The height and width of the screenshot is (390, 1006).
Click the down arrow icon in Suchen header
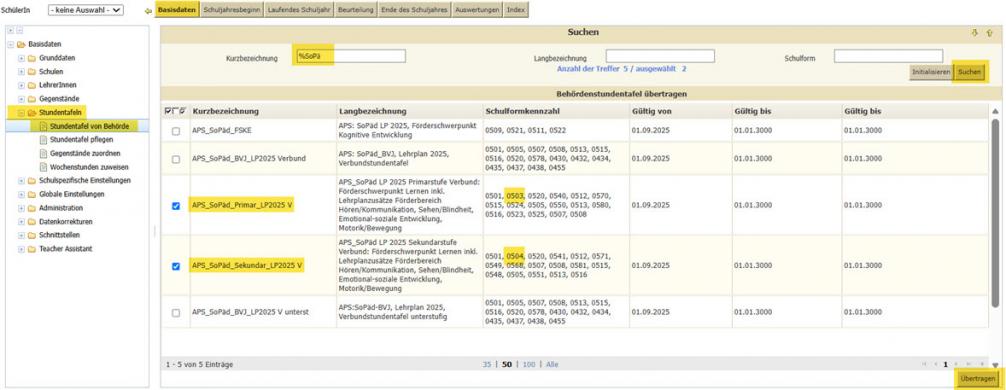(x=974, y=33)
